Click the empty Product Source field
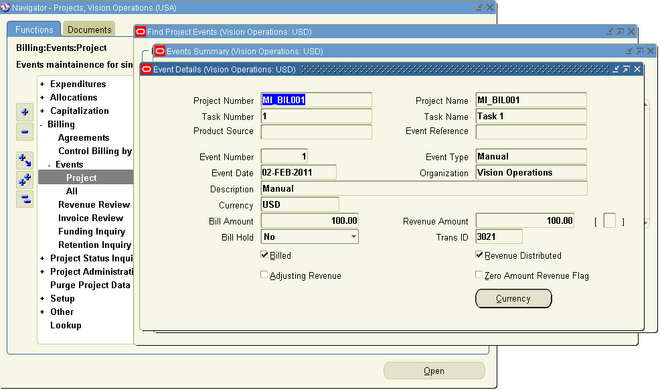Viewport: 660px width, 390px height. [316, 132]
